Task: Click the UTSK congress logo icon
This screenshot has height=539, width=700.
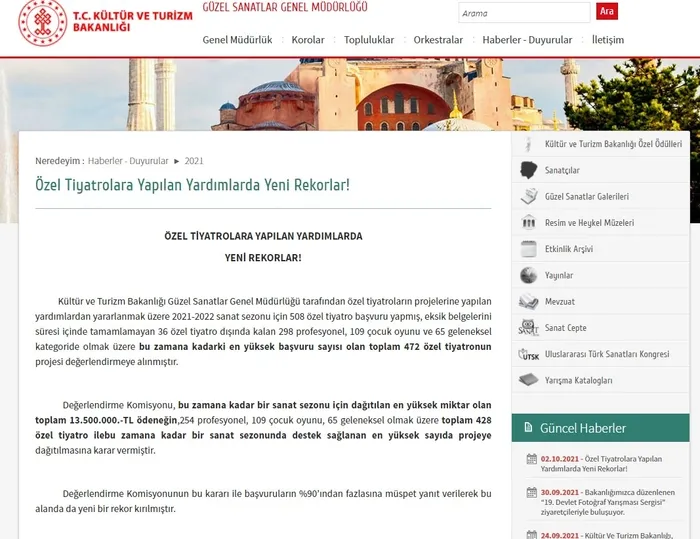Action: click(529, 354)
